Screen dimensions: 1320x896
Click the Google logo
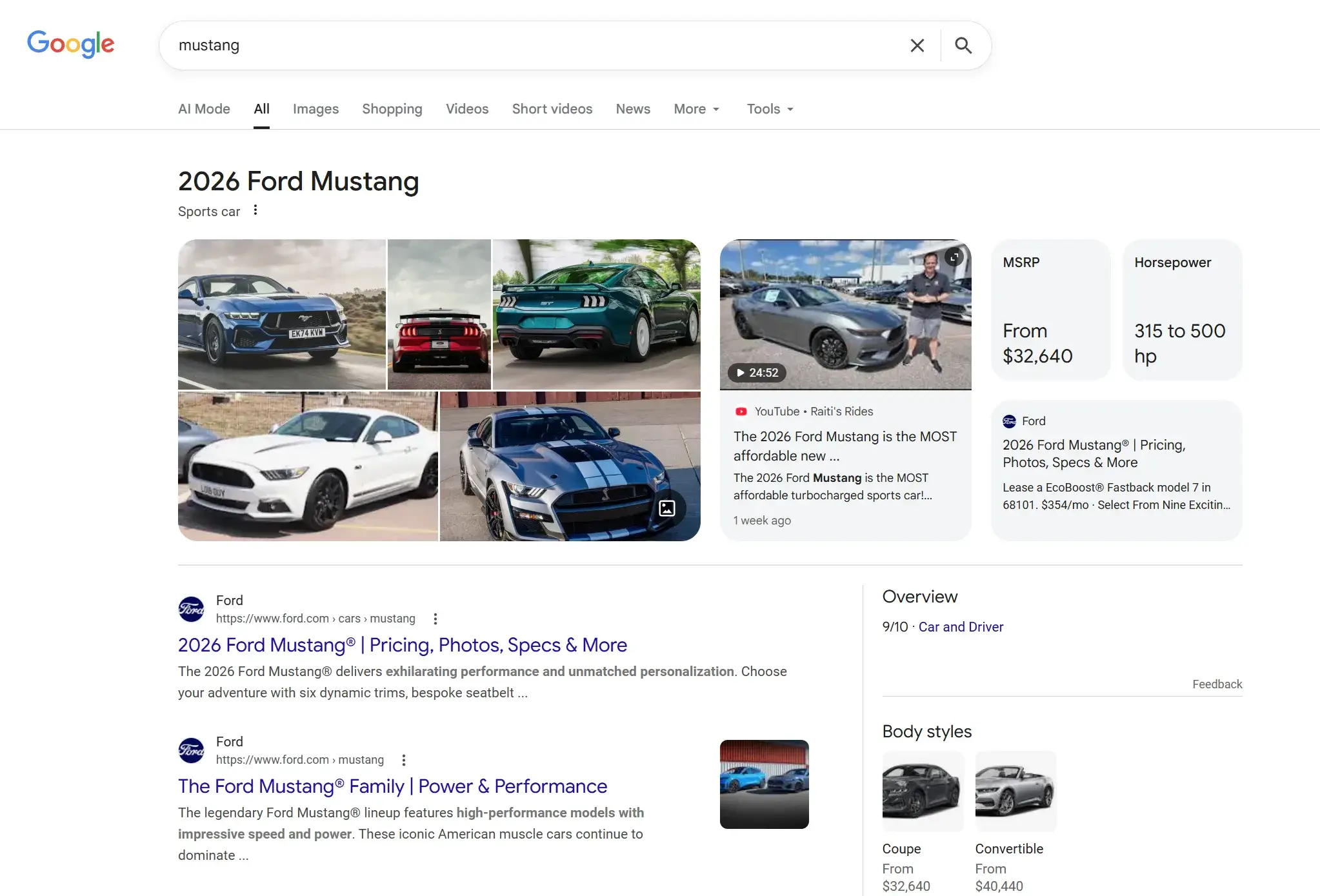click(x=71, y=44)
